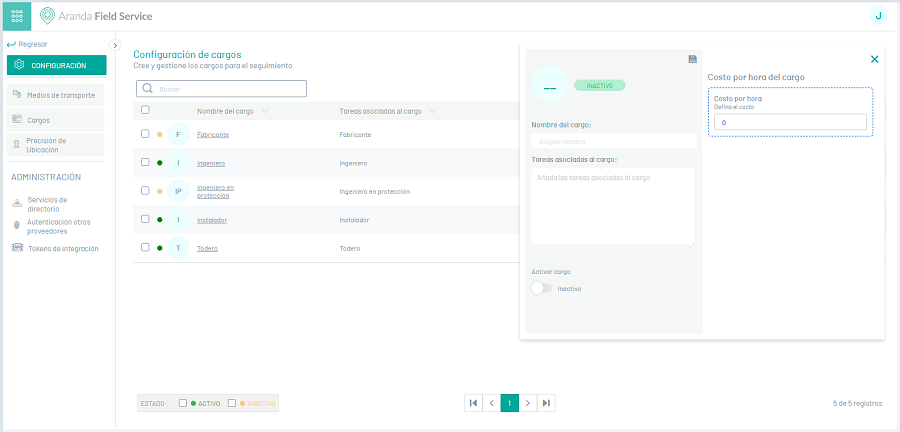
Task: Open the Instalador cargo link
Action: (x=212, y=220)
